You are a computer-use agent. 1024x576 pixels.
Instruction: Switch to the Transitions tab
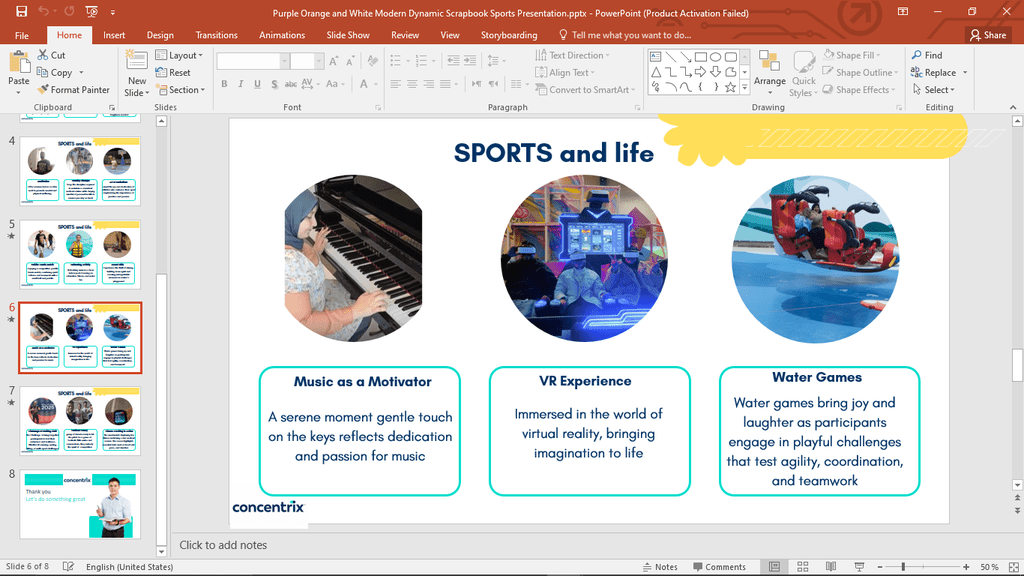217,35
